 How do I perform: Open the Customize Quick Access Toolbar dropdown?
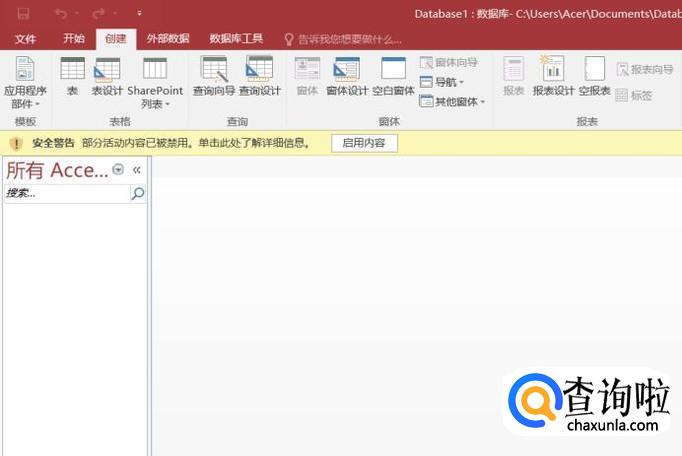tap(139, 13)
